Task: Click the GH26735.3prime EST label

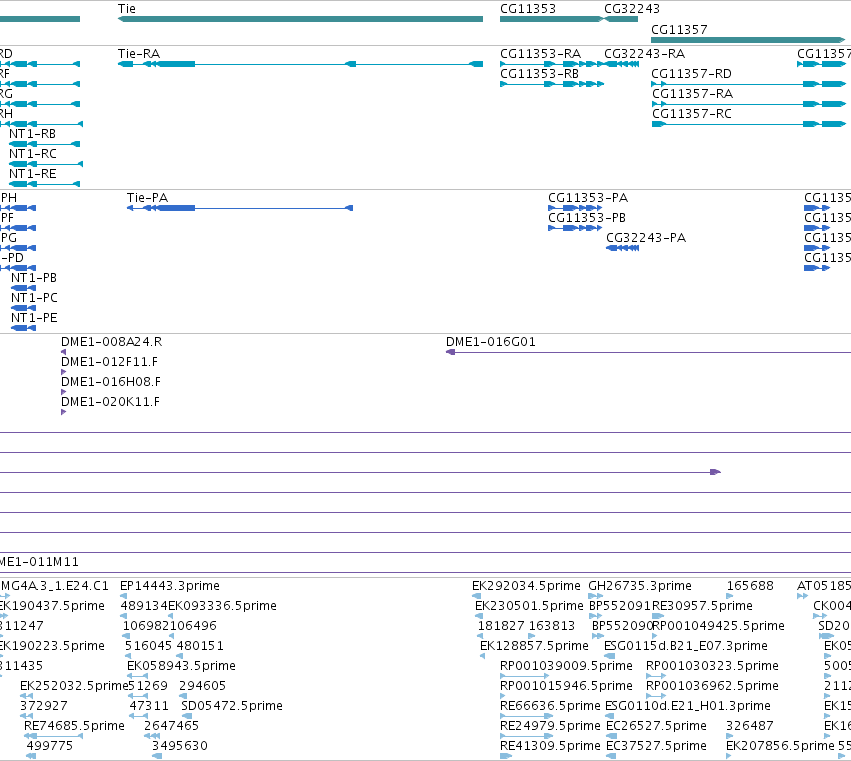Action: 640,586
